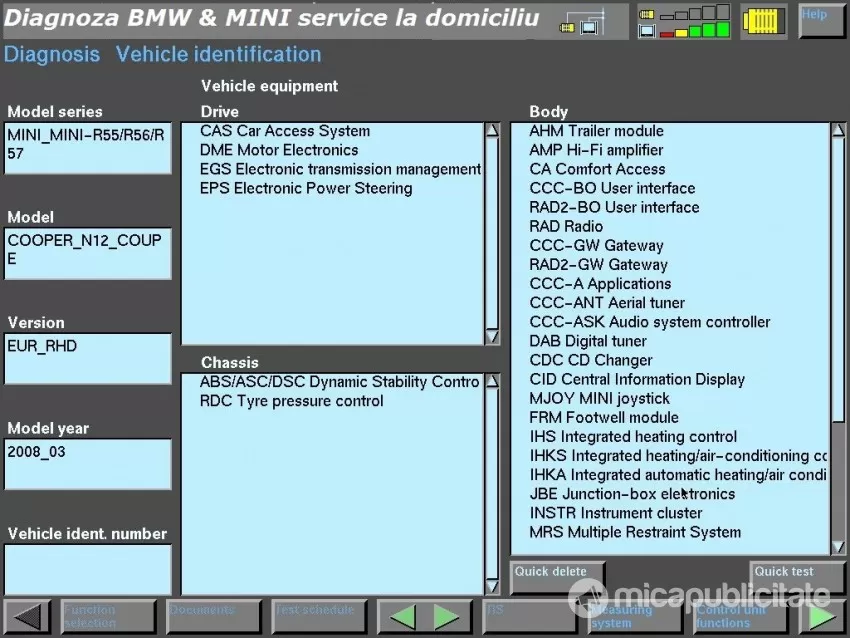The image size is (850, 638).
Task: Click the green left arrow navigation
Action: [x=402, y=617]
